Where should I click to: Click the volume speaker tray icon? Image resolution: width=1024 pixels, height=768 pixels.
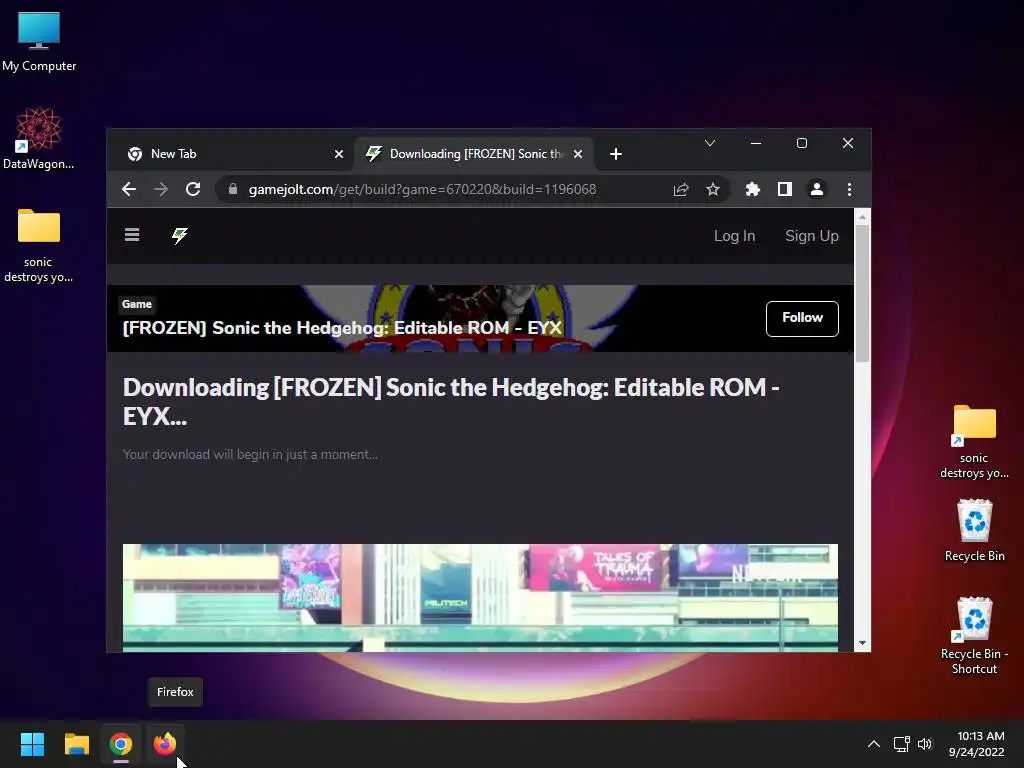coord(925,744)
